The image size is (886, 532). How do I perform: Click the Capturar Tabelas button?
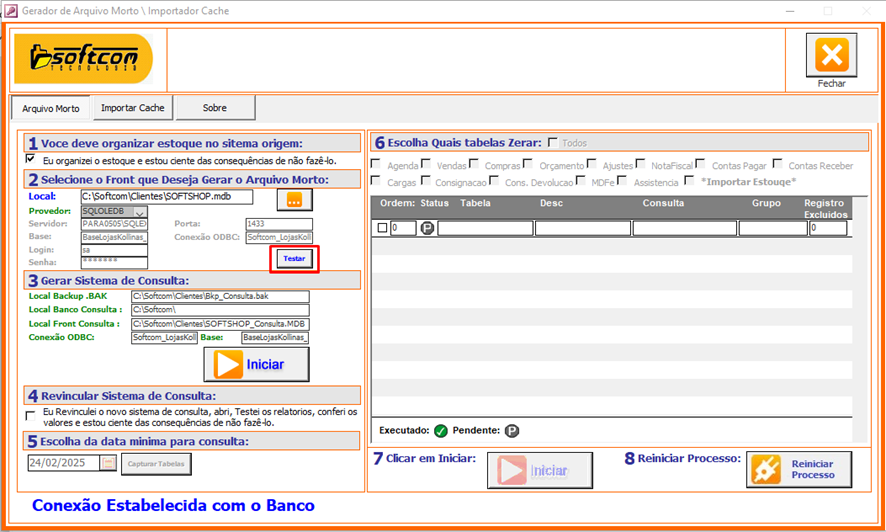[155, 464]
